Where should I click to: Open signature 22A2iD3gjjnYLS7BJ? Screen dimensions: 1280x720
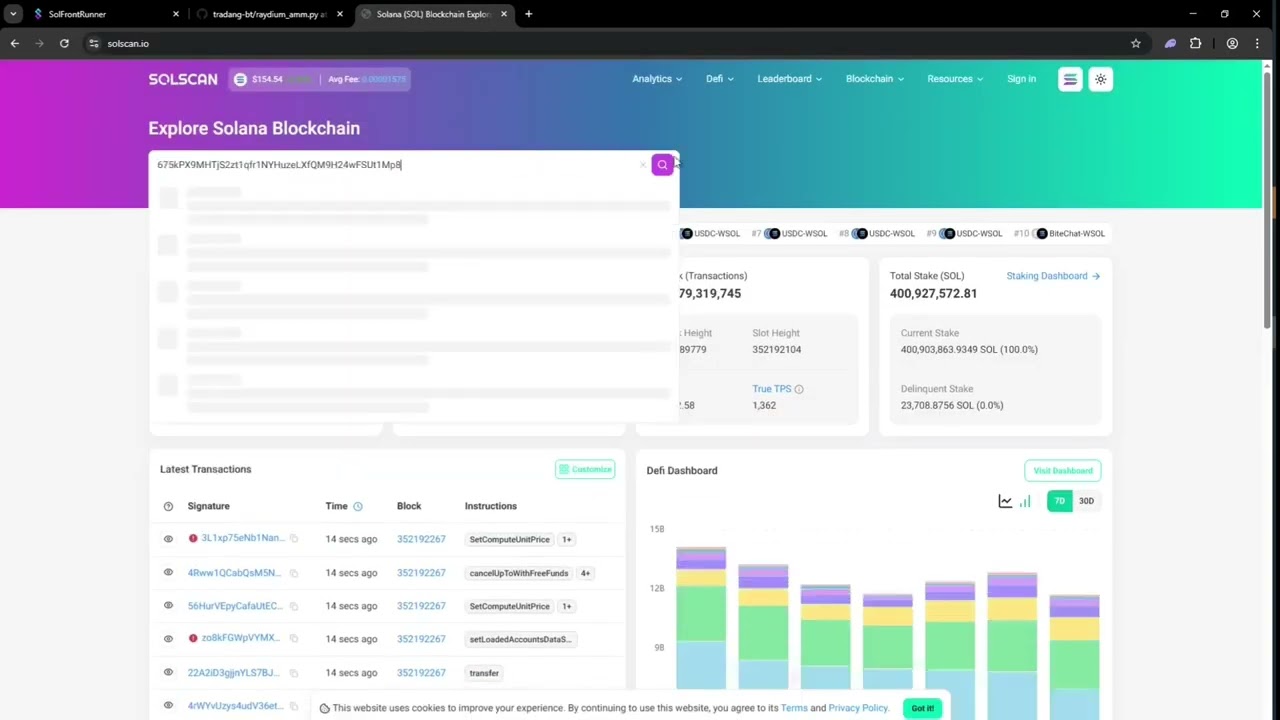pyautogui.click(x=233, y=673)
